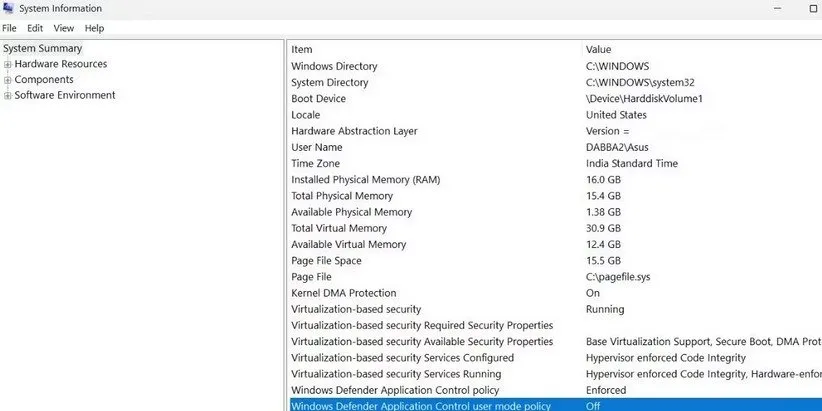Open the Help menu
This screenshot has width=822, height=411.
click(x=94, y=28)
